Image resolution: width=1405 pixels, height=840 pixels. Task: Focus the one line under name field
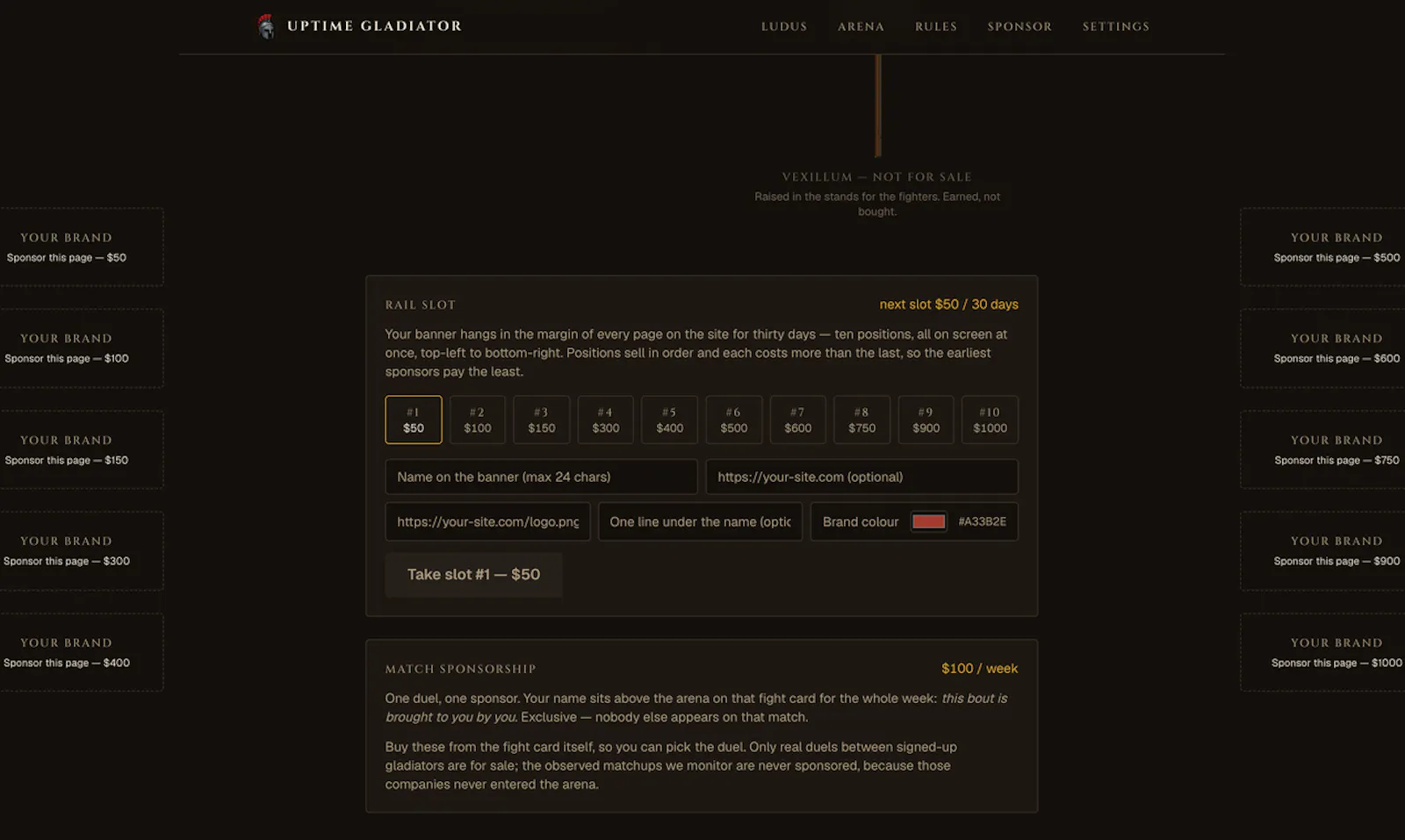701,521
